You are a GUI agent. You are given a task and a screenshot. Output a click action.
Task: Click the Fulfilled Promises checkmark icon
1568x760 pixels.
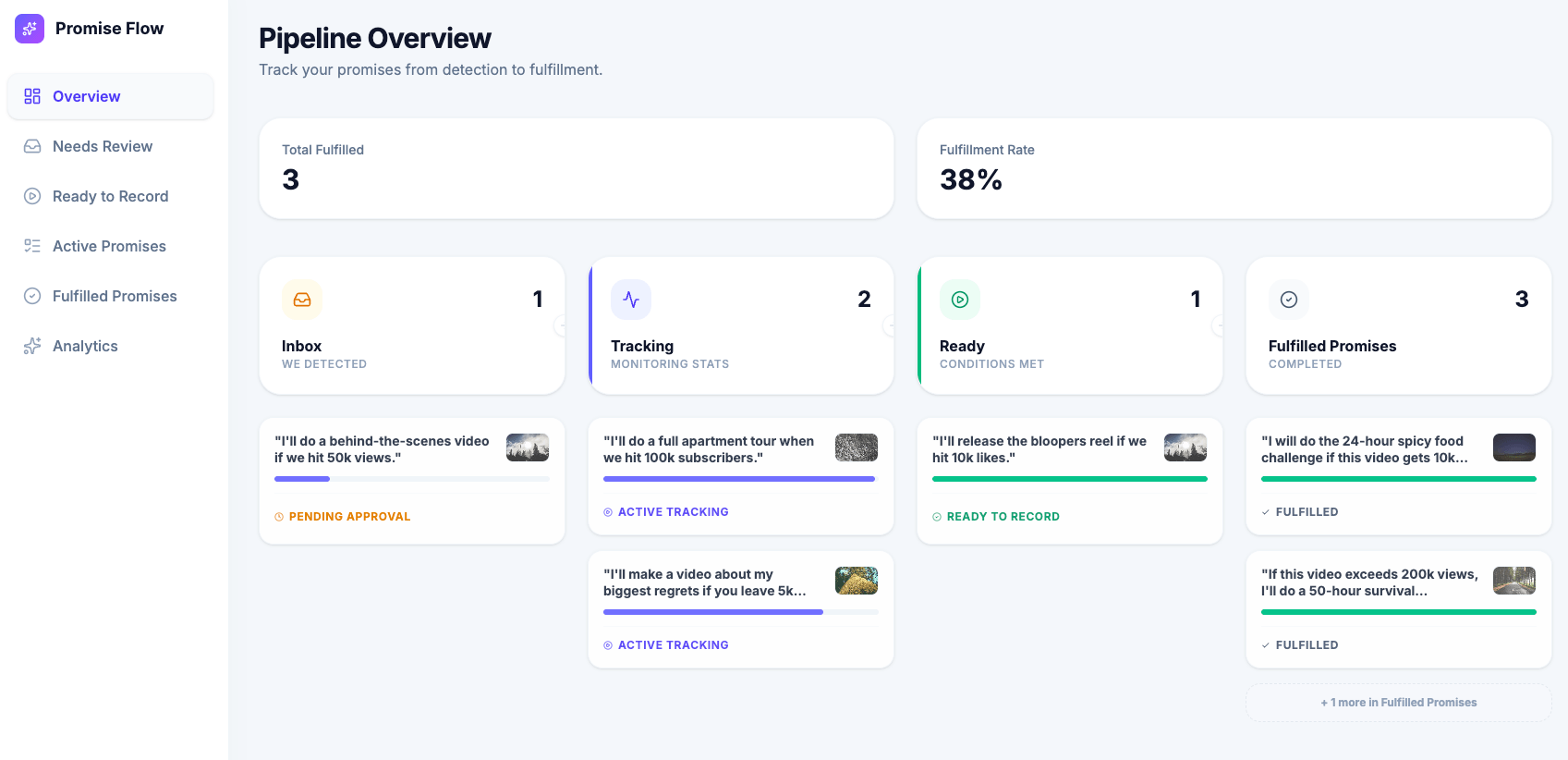[x=1289, y=300]
